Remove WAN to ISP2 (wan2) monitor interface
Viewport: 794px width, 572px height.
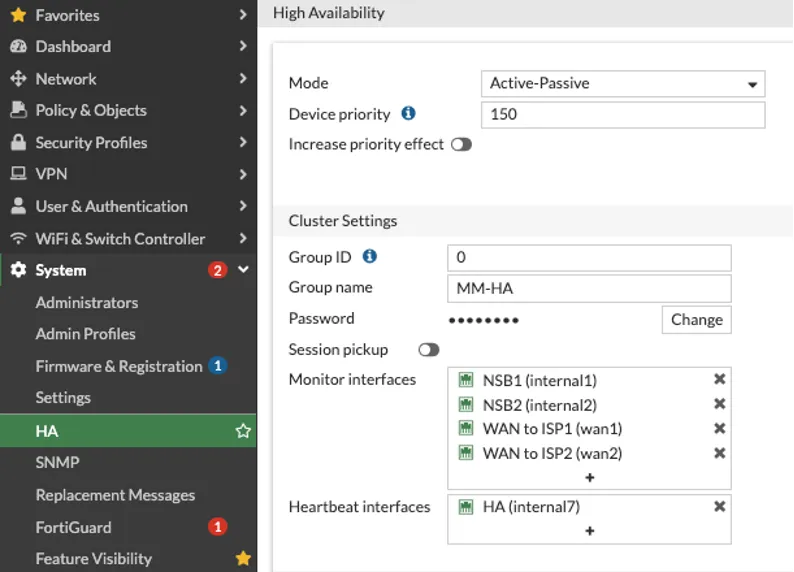pos(720,453)
